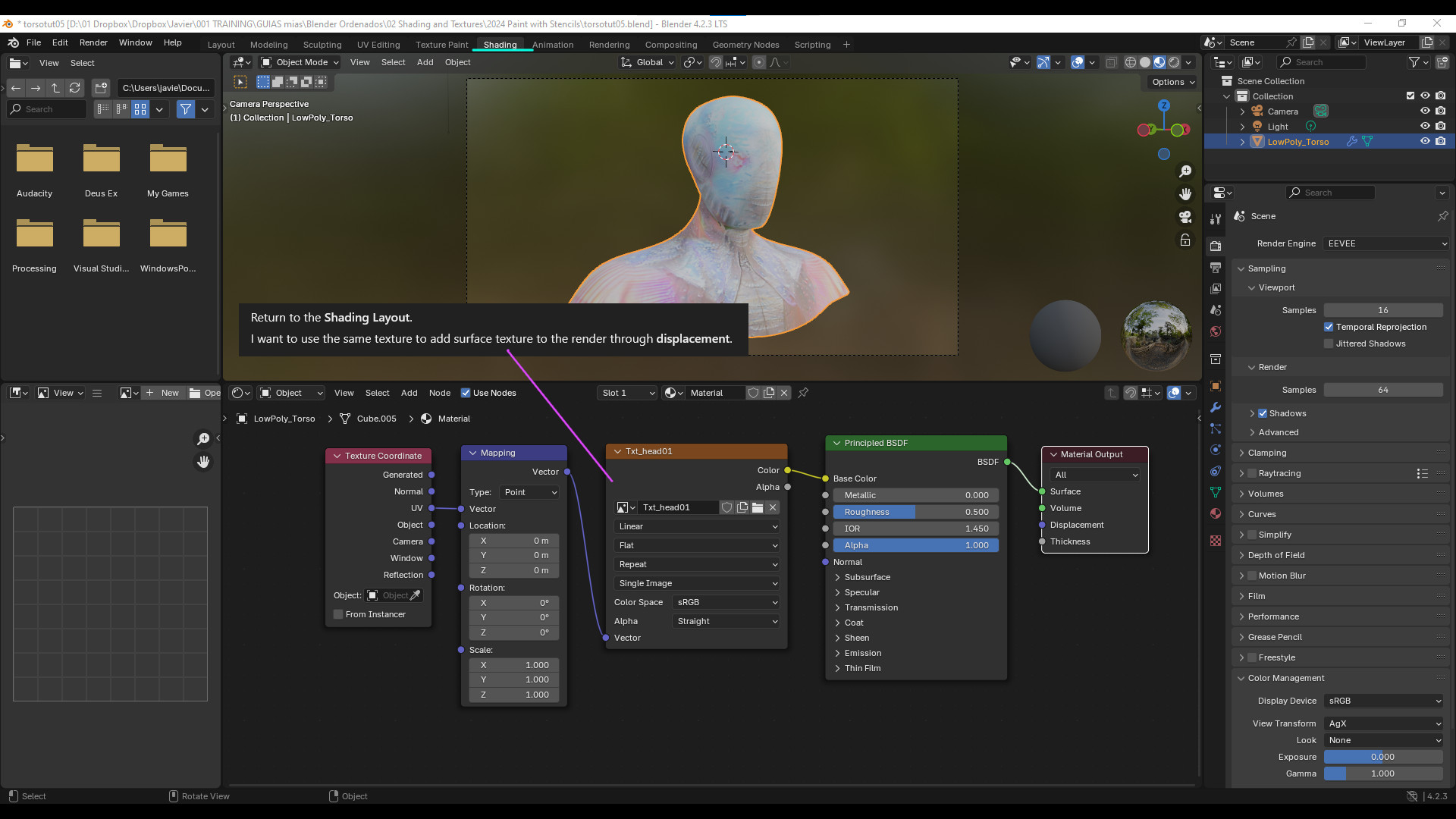Uncheck the Shadows checkbox
The height and width of the screenshot is (819, 1456).
click(1263, 413)
